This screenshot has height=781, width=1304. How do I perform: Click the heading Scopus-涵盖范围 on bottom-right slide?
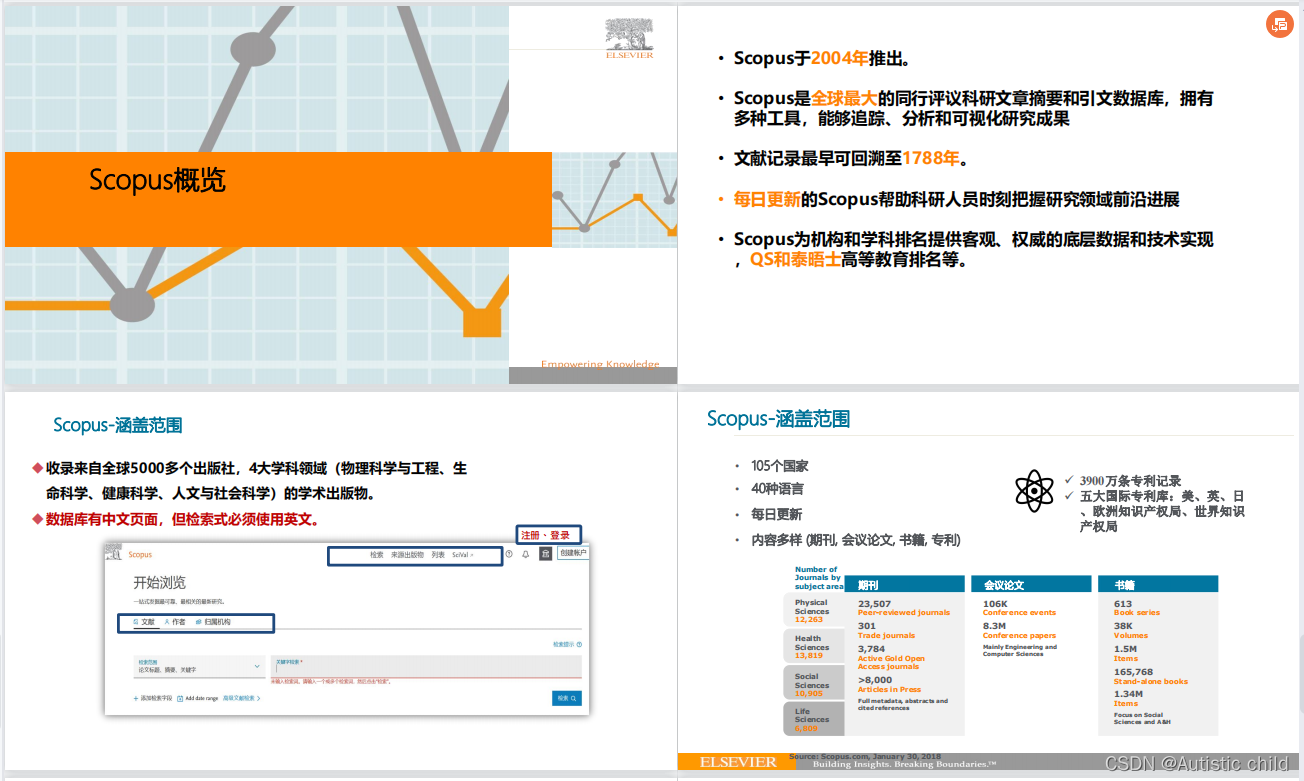click(778, 418)
